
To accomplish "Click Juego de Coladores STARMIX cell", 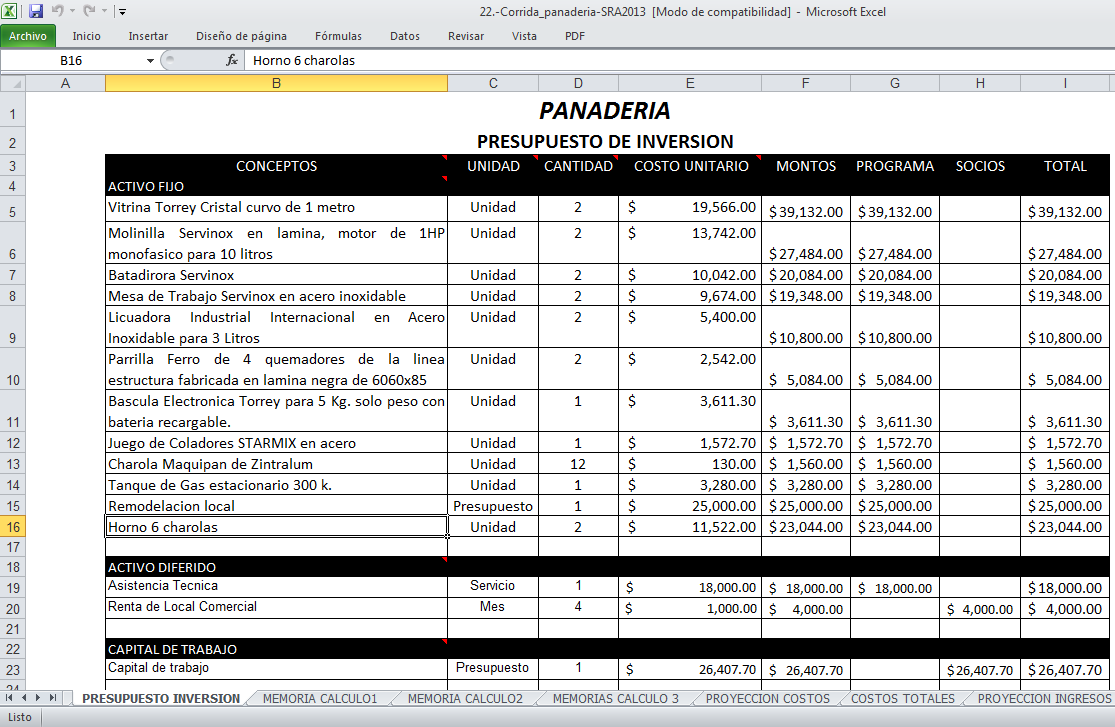I will tap(276, 443).
